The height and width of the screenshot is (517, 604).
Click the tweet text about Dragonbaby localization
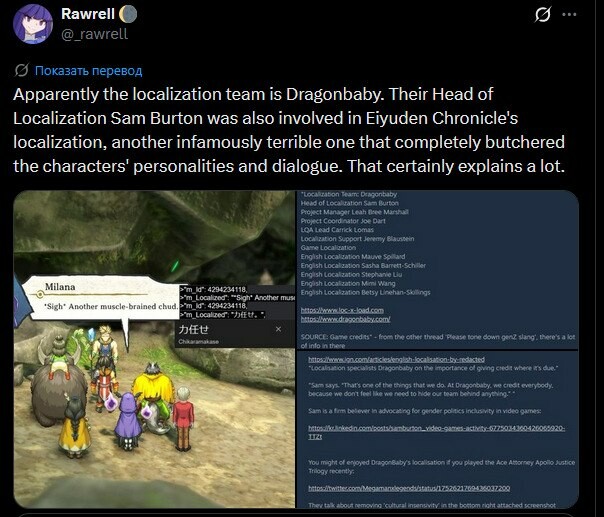point(289,130)
